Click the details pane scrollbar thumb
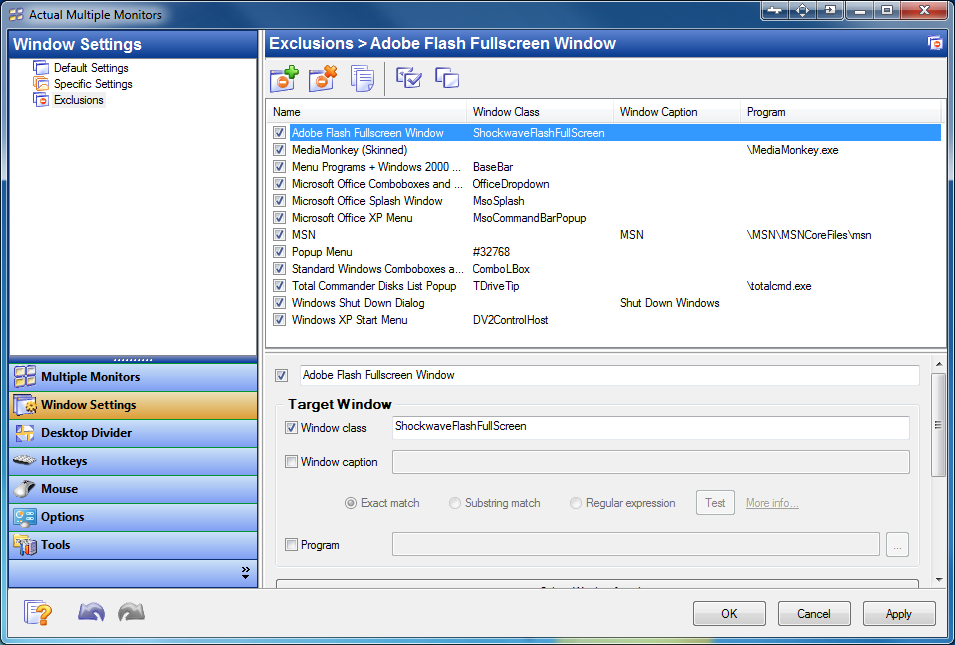Screen dimensions: 955x645 pyautogui.click(x=939, y=425)
